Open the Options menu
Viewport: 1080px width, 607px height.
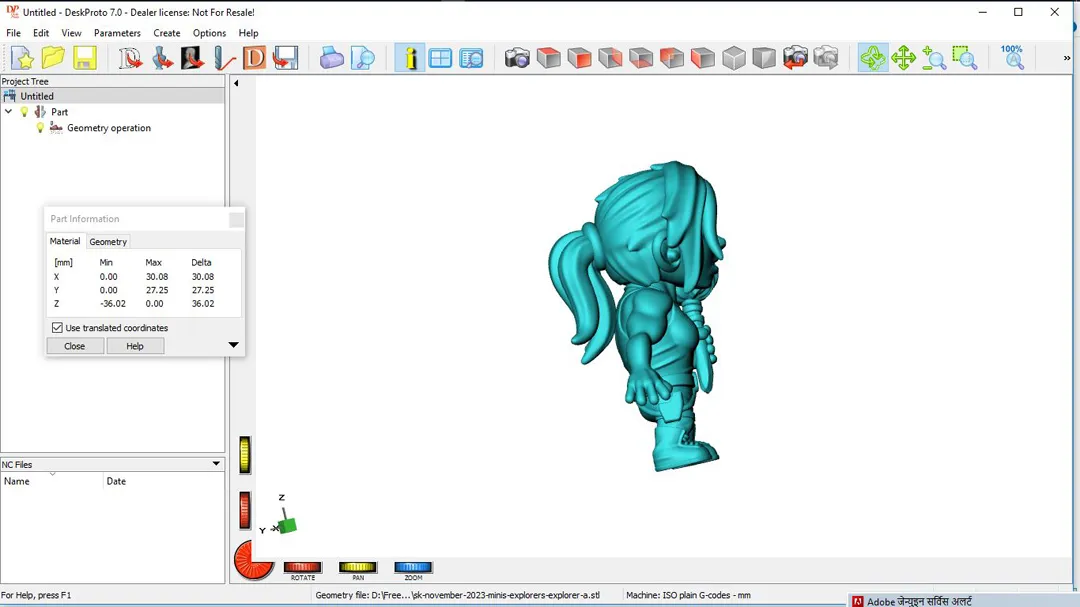209,33
